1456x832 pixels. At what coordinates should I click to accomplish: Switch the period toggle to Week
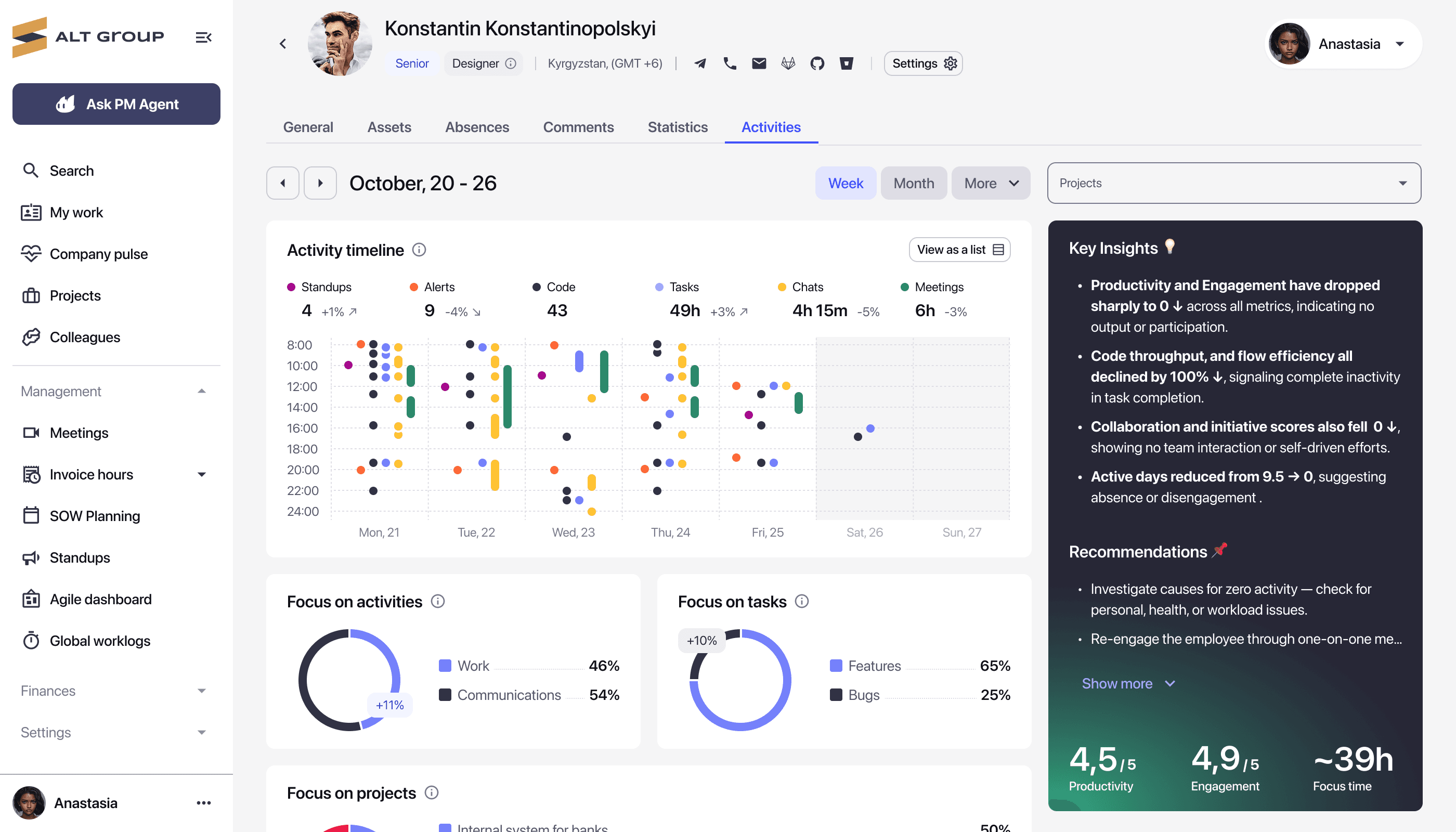click(845, 184)
